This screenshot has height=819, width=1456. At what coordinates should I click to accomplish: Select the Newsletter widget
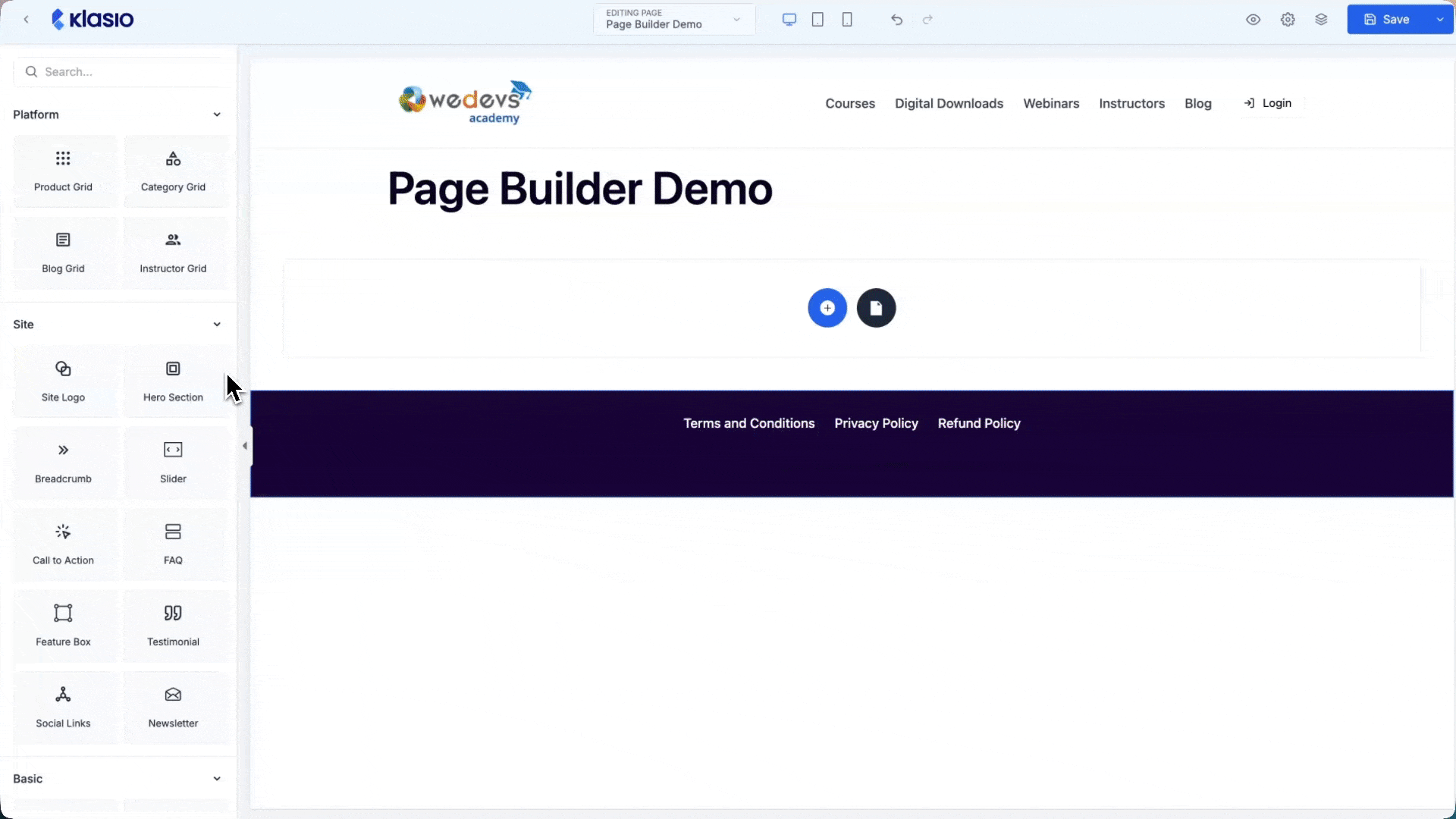pyautogui.click(x=172, y=707)
